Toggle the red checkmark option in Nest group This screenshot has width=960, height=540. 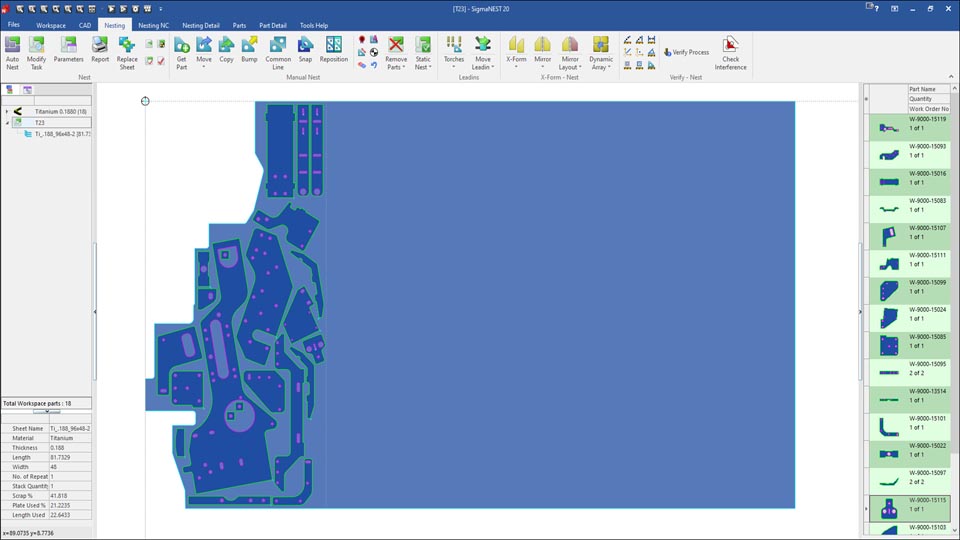[161, 60]
